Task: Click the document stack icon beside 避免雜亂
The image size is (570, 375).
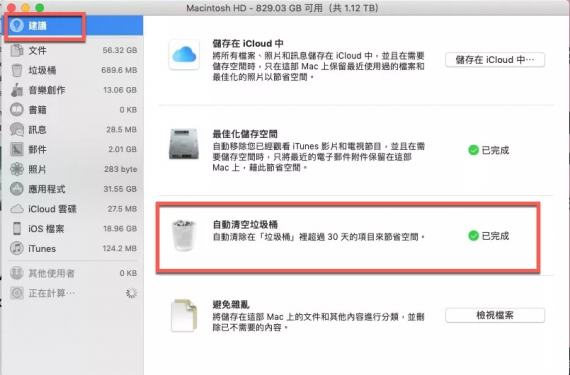Action: click(184, 315)
